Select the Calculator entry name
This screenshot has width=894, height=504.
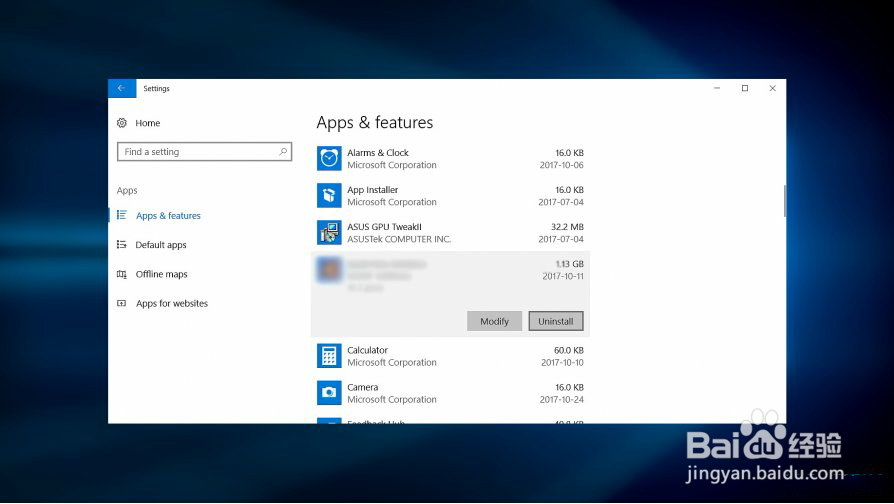tap(368, 350)
